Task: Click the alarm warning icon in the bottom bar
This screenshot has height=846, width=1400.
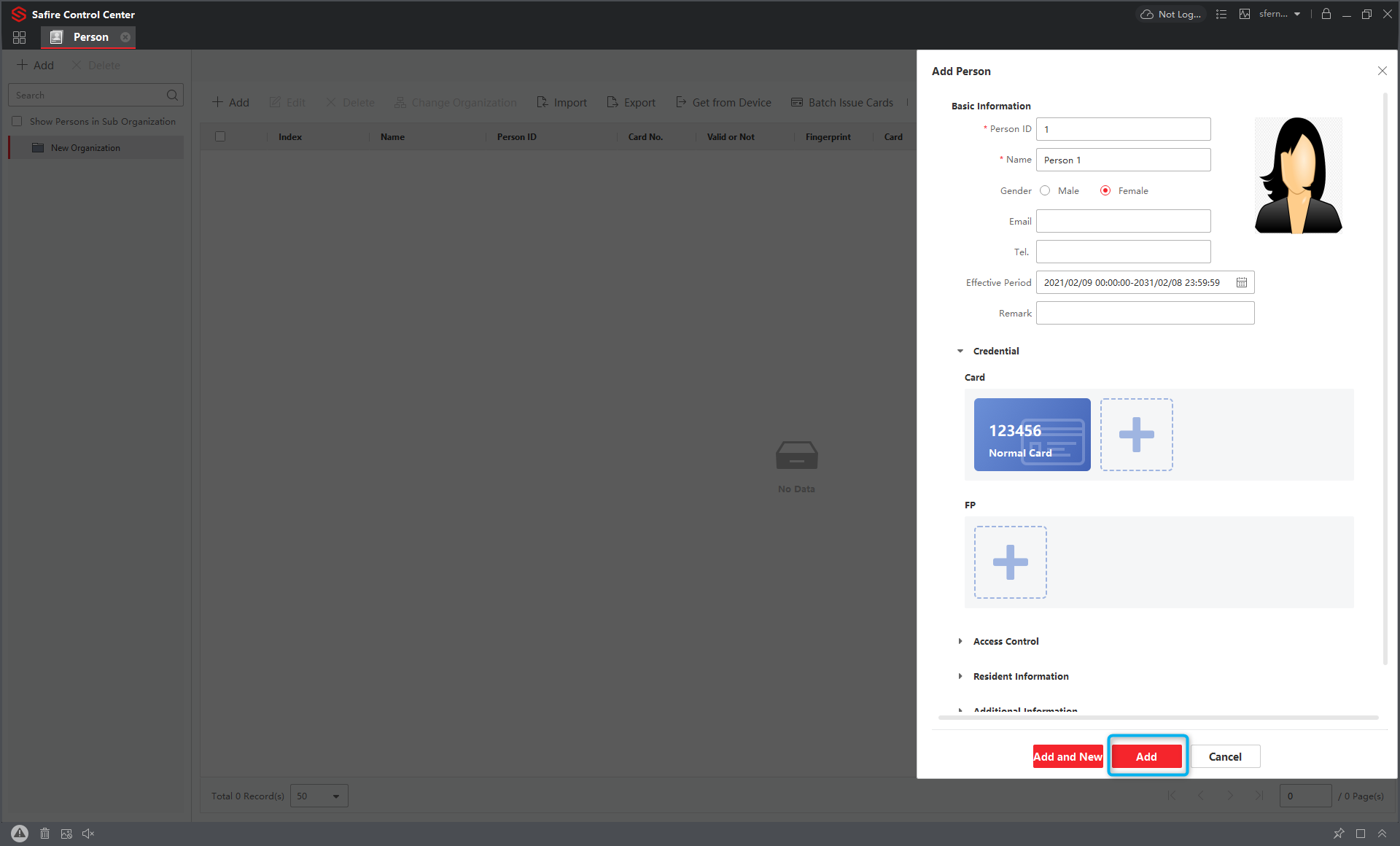Action: click(19, 833)
